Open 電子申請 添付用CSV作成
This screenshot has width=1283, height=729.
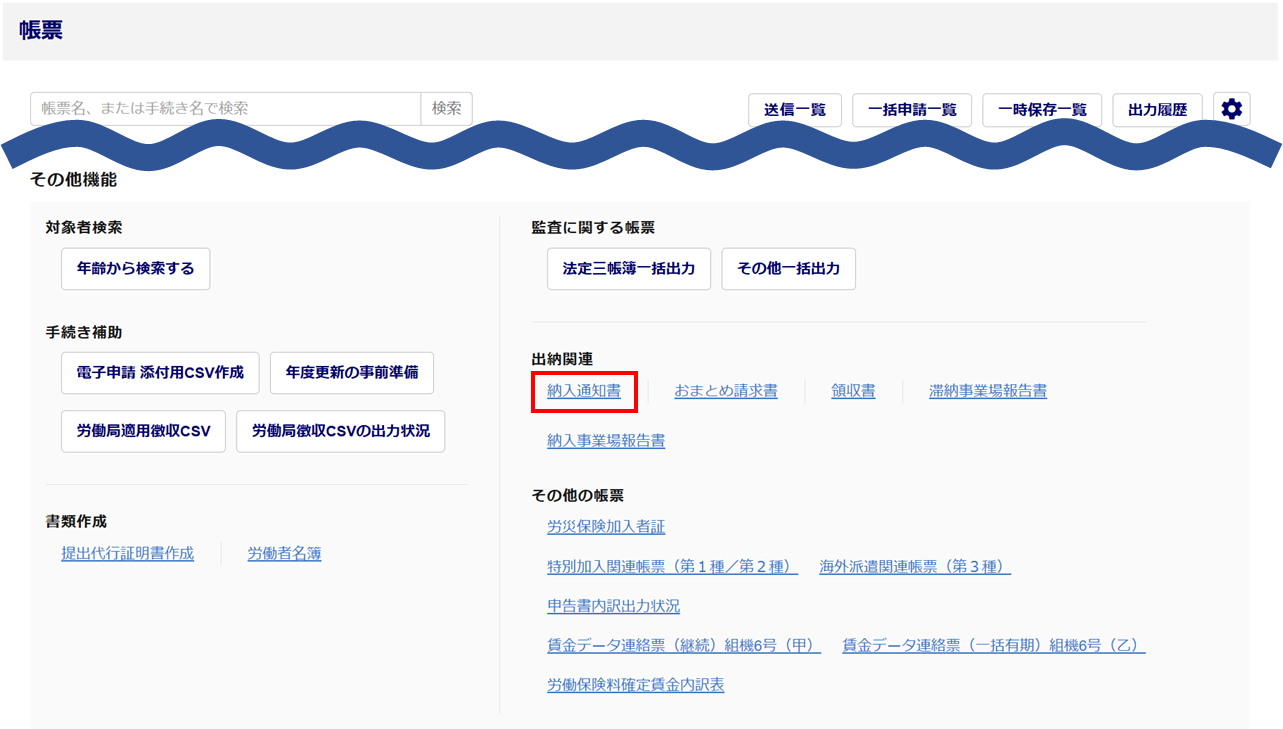tap(160, 373)
